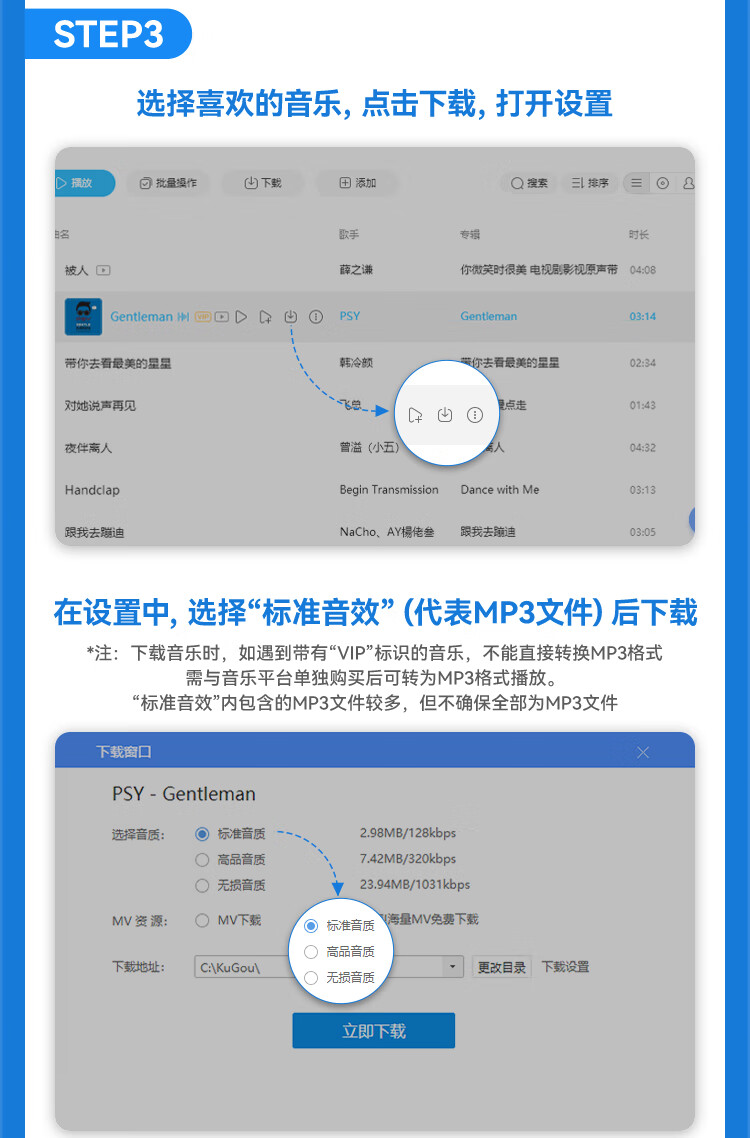Click the 专辑 column header
Image resolution: width=750 pixels, height=1138 pixels.
click(x=470, y=234)
